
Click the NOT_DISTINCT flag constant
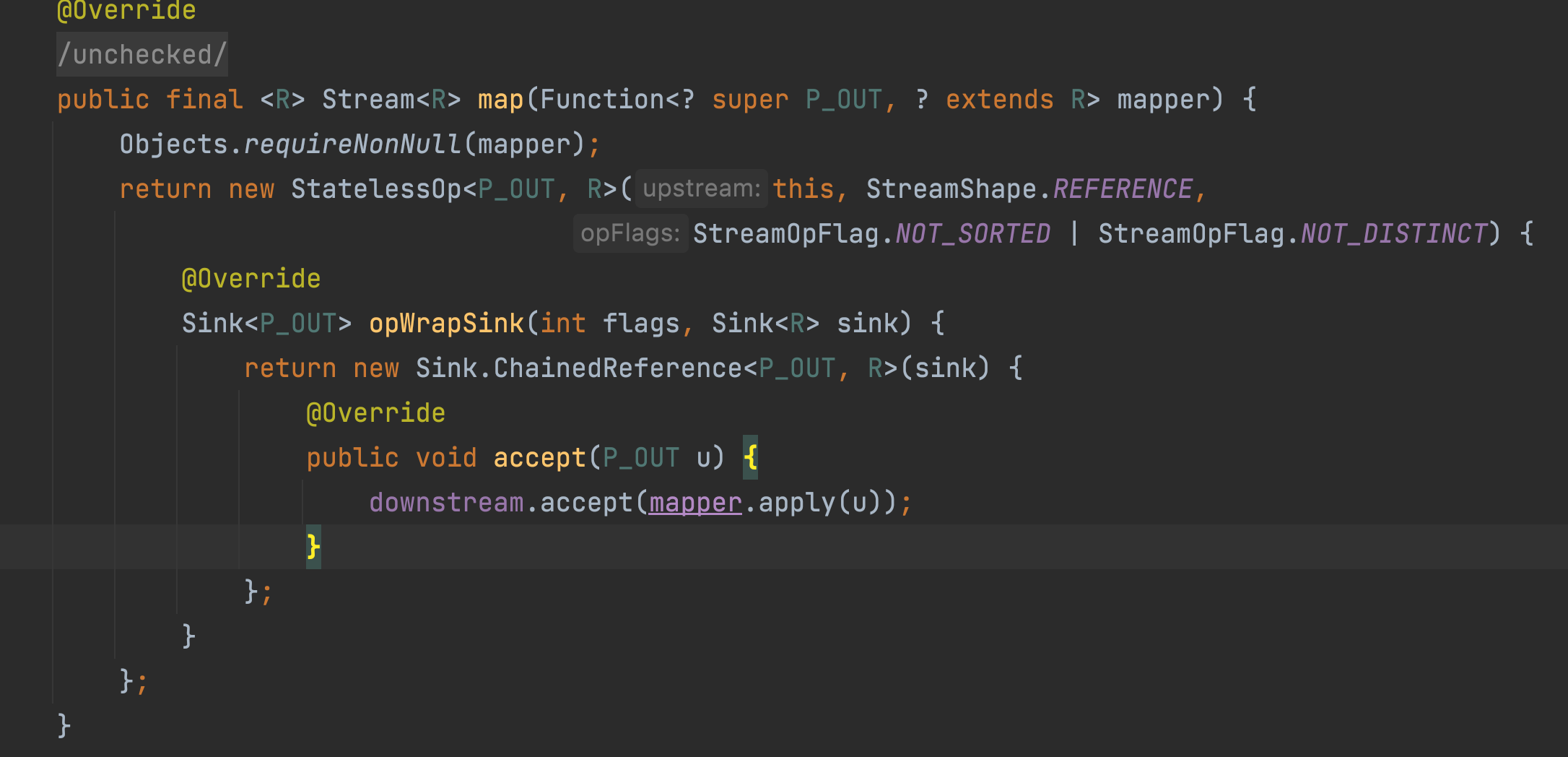[x=1393, y=234]
